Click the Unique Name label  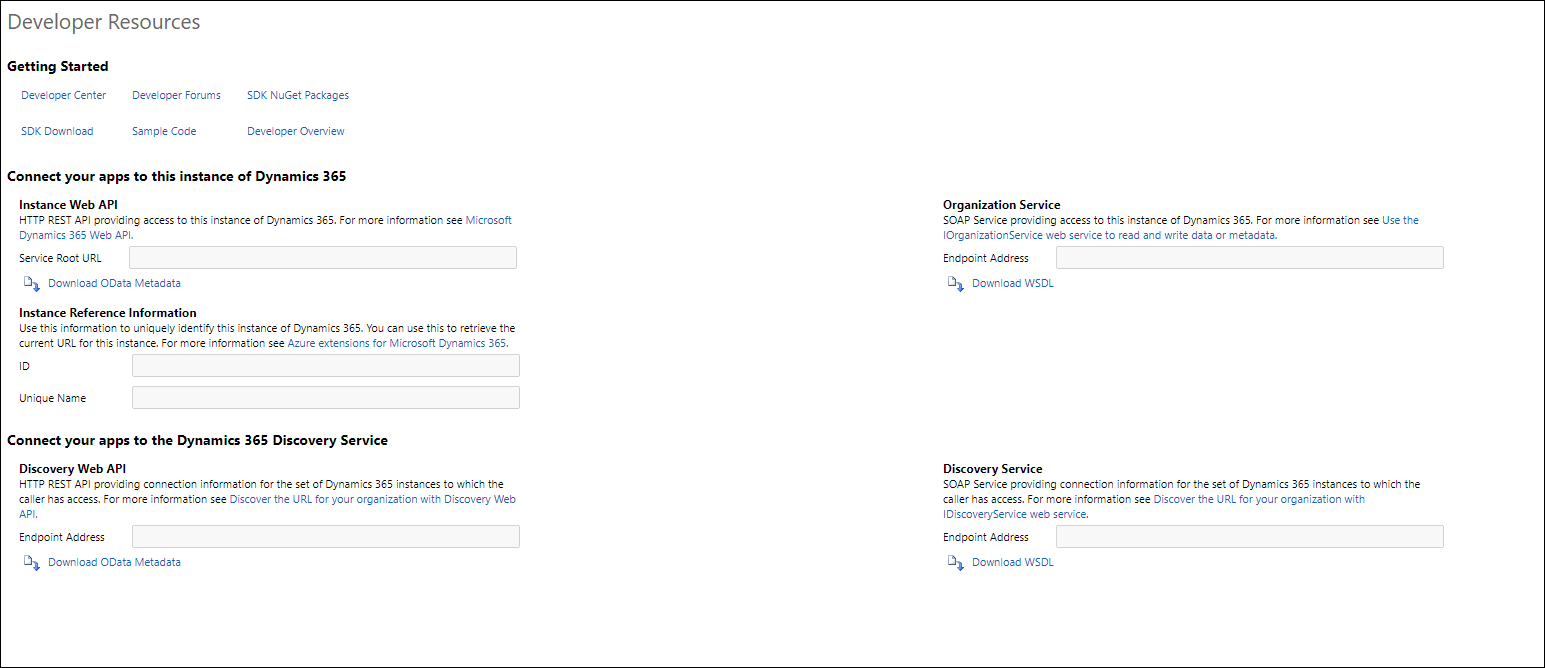[53, 398]
